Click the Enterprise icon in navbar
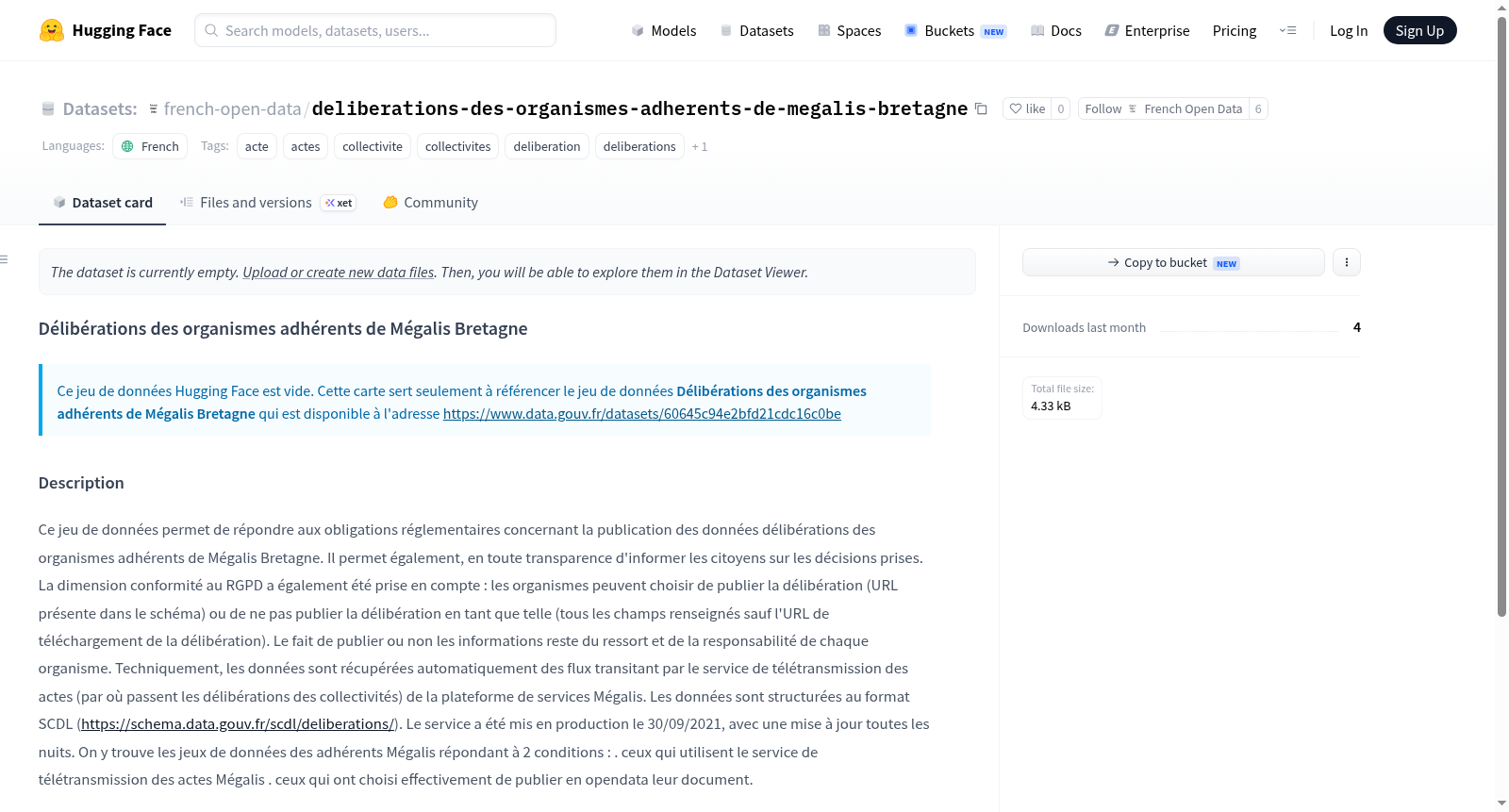Screen dimensions: 1509x812 pos(1112,30)
